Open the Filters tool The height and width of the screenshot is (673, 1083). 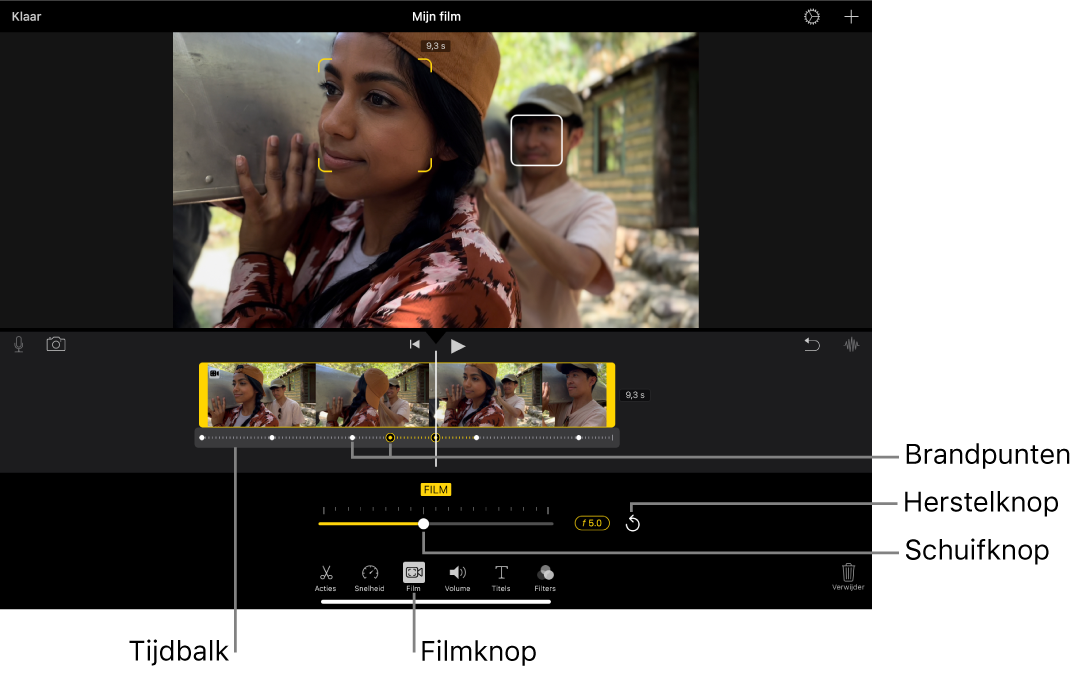(x=545, y=578)
